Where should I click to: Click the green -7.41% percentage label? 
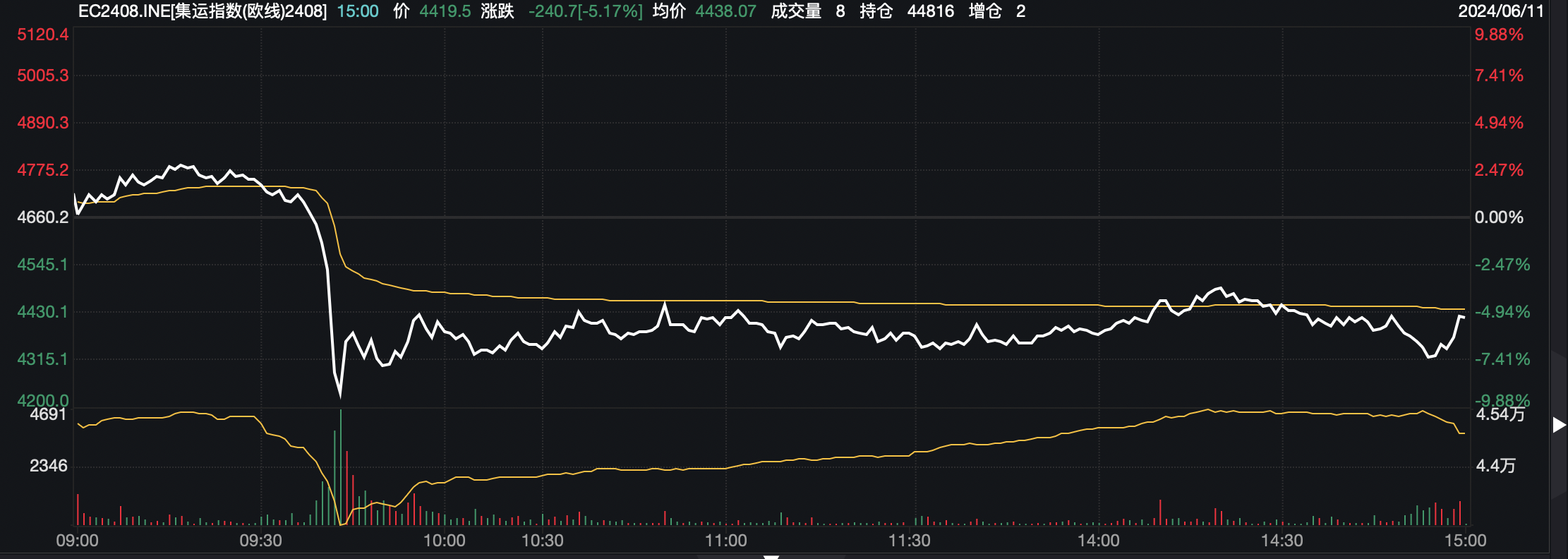(1502, 359)
